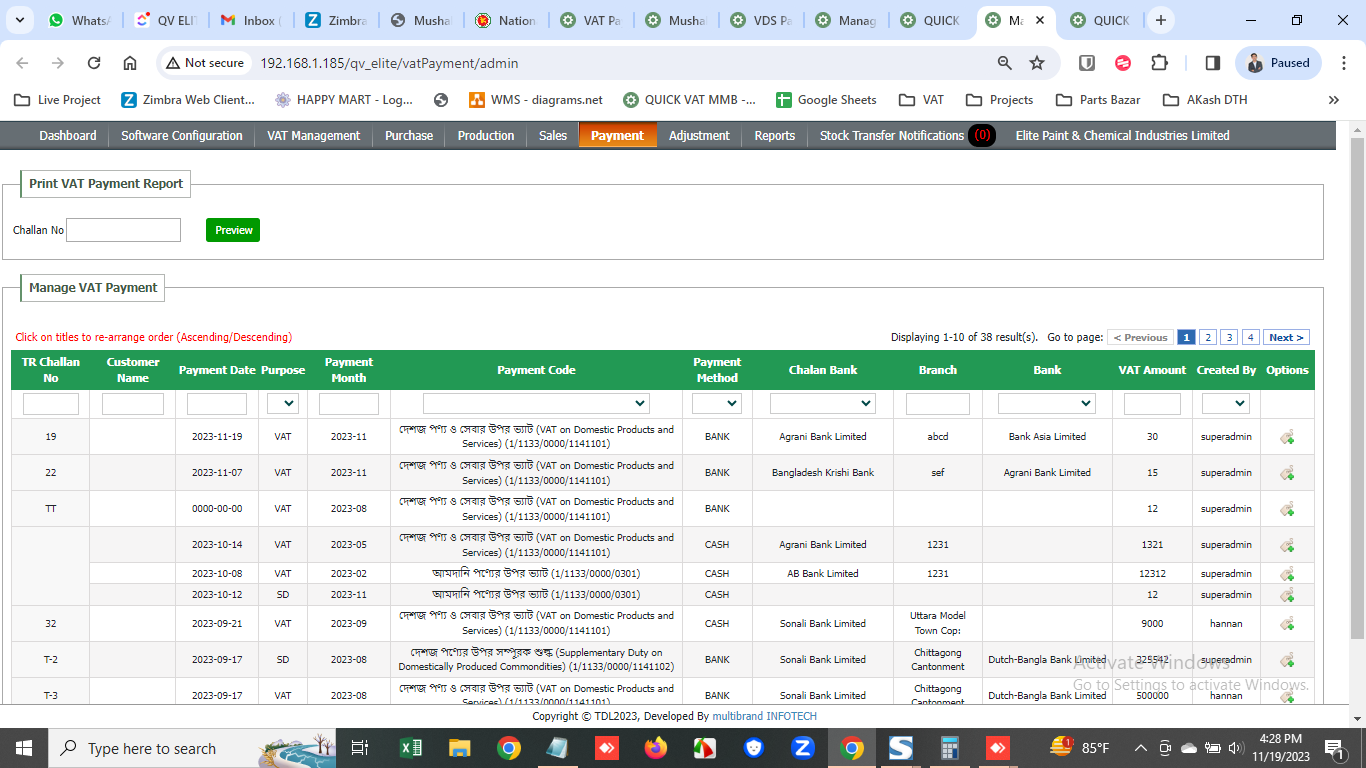Click the green Preview button
This screenshot has height=768, width=1366.
233,230
